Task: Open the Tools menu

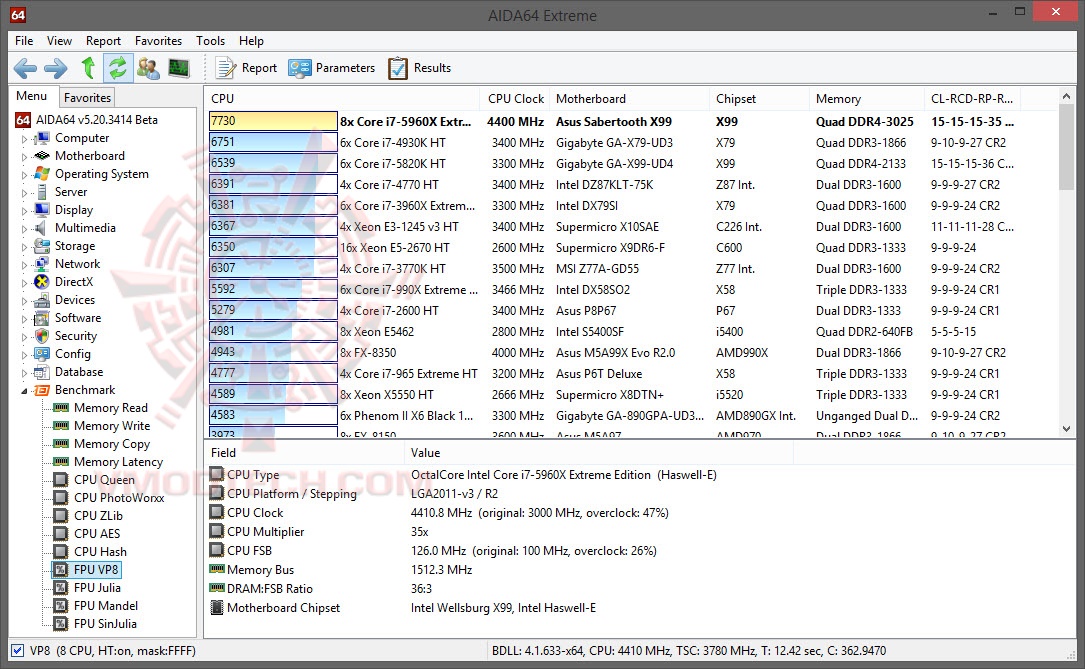Action: [x=210, y=41]
